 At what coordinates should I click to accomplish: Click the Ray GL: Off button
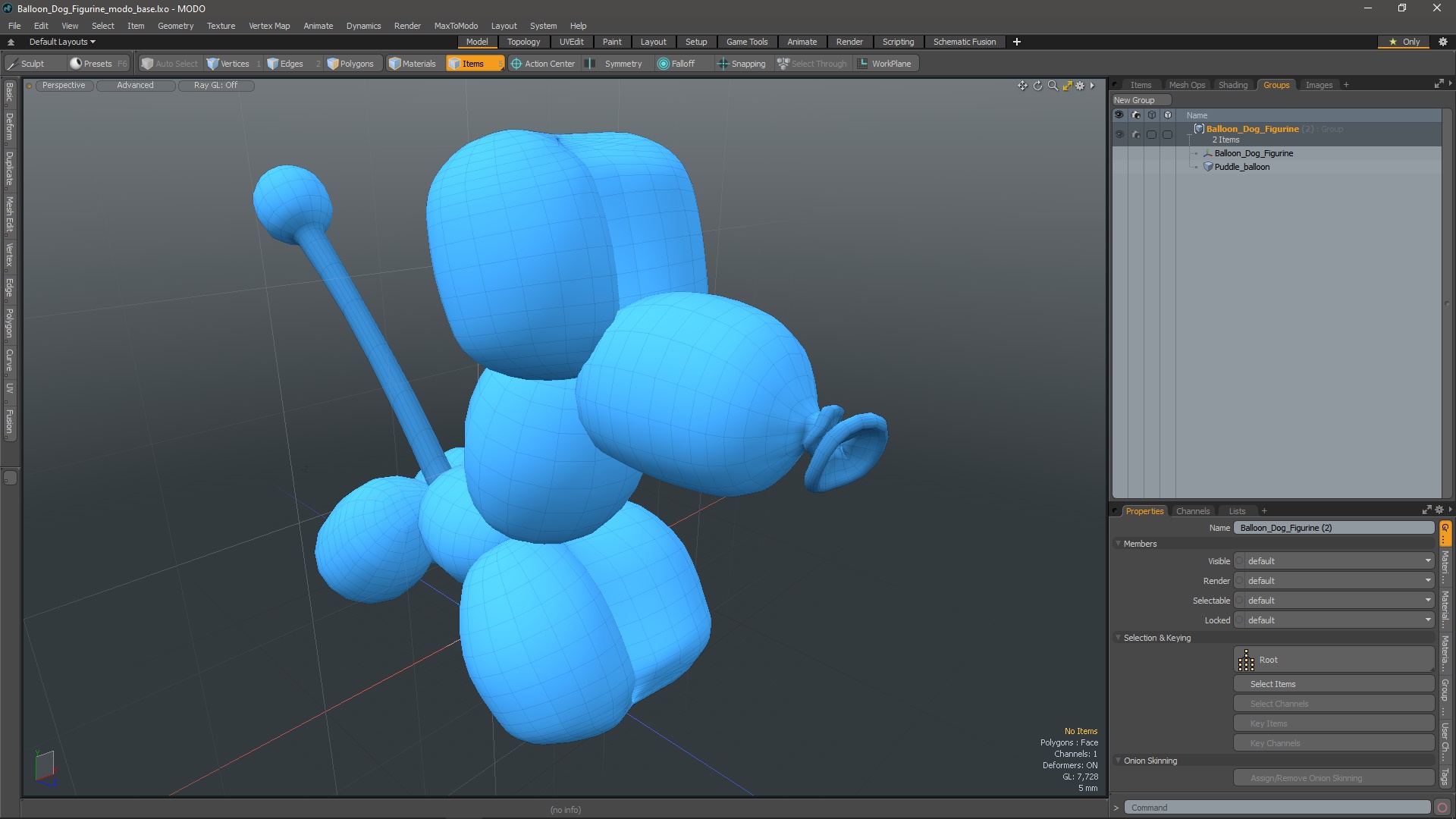[215, 86]
